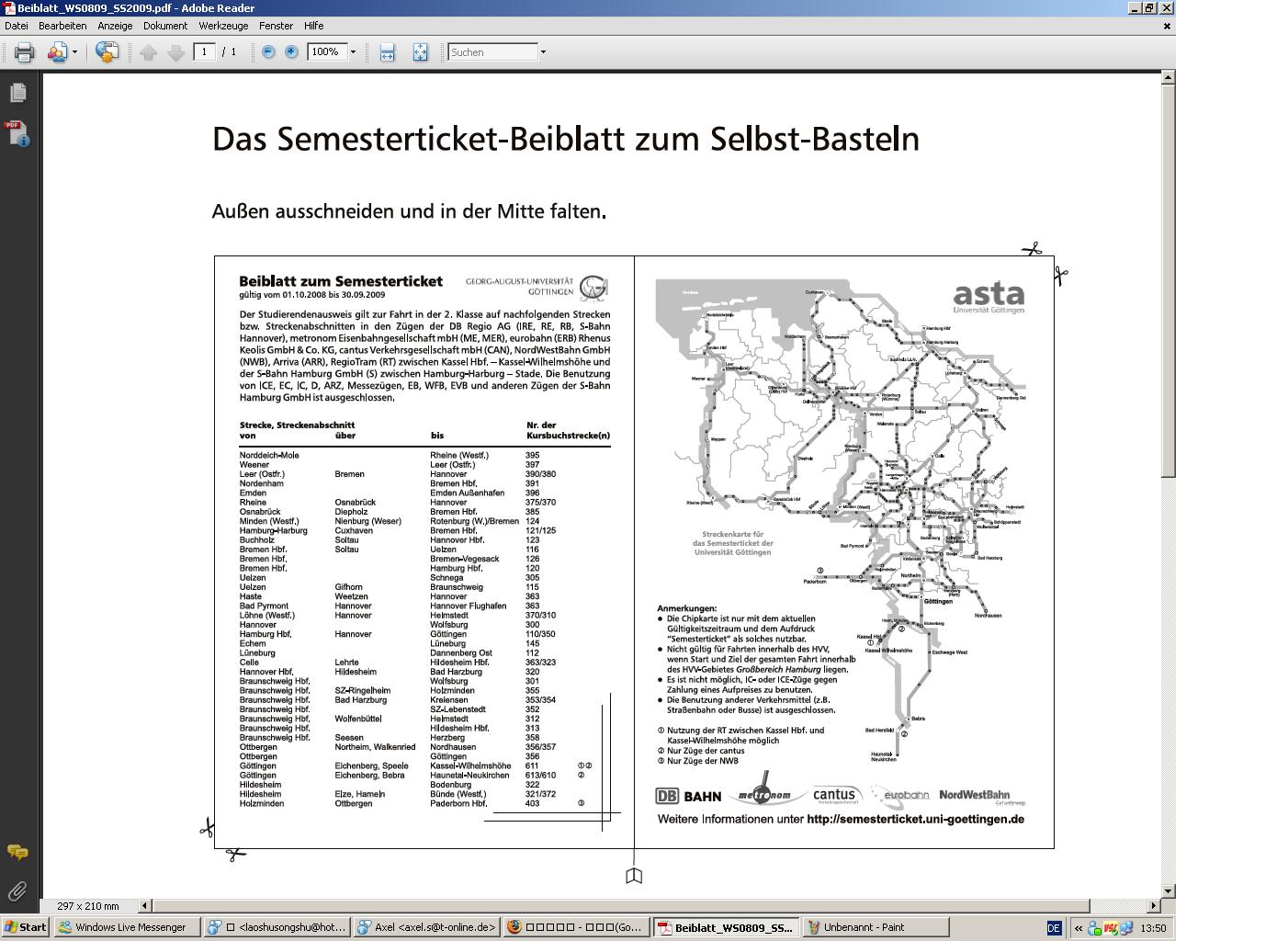Screen dimensions: 1288x941
Task: Click horizontal scrollbar right arrow
Action: [1154, 905]
